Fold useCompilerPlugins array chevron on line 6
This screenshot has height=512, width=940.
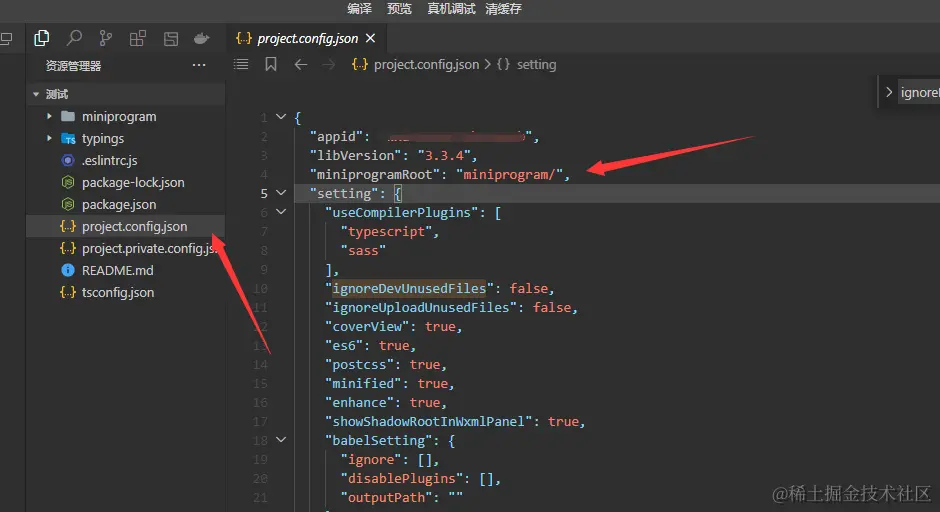click(281, 212)
